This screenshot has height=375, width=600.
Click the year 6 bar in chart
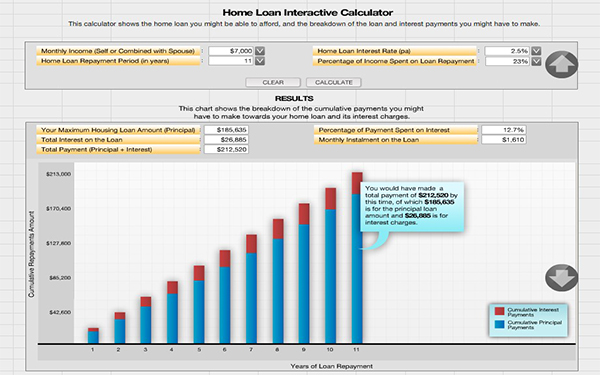225,297
